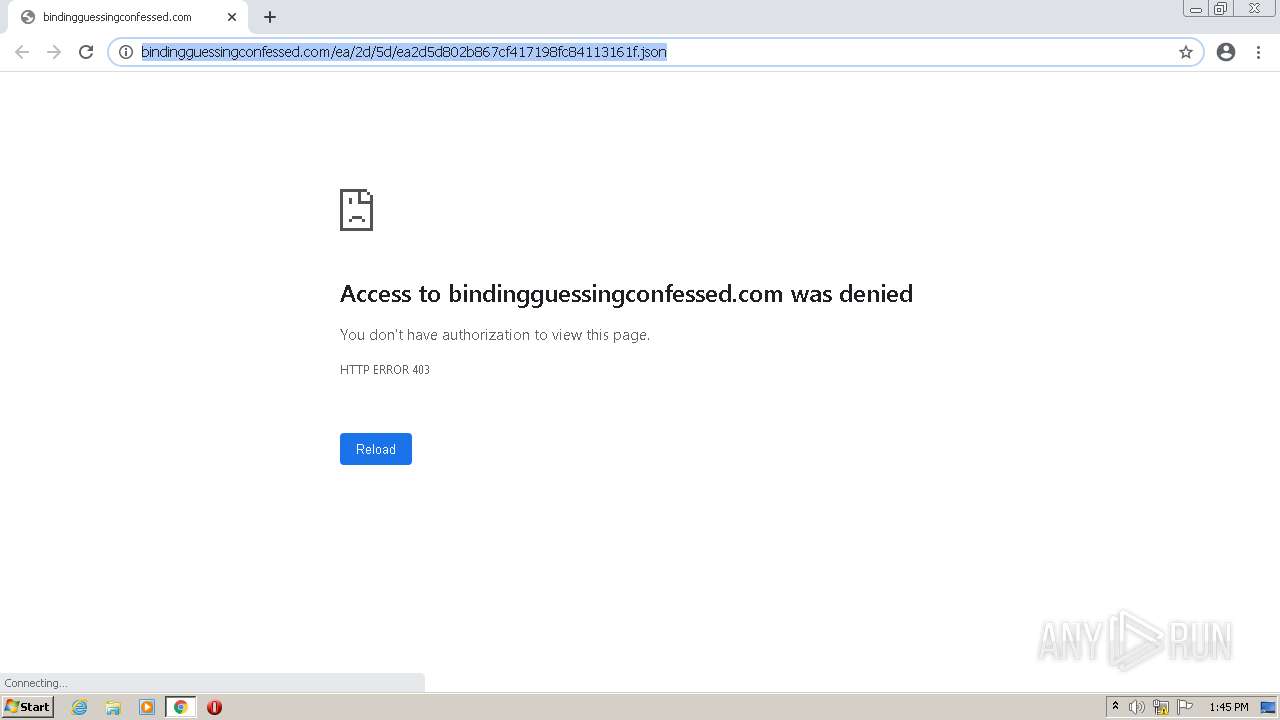Image resolution: width=1280 pixels, height=720 pixels.
Task: Switch to Chrome taskbar button
Action: pos(181,707)
